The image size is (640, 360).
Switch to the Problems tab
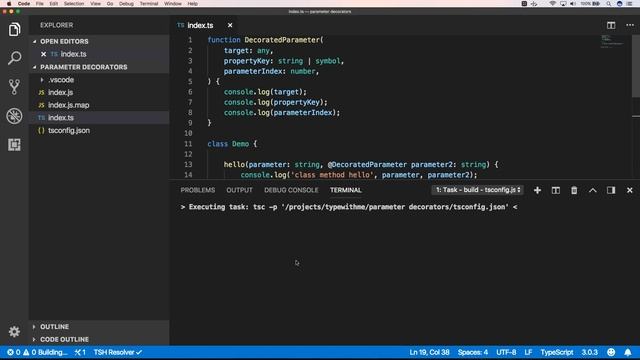point(198,190)
